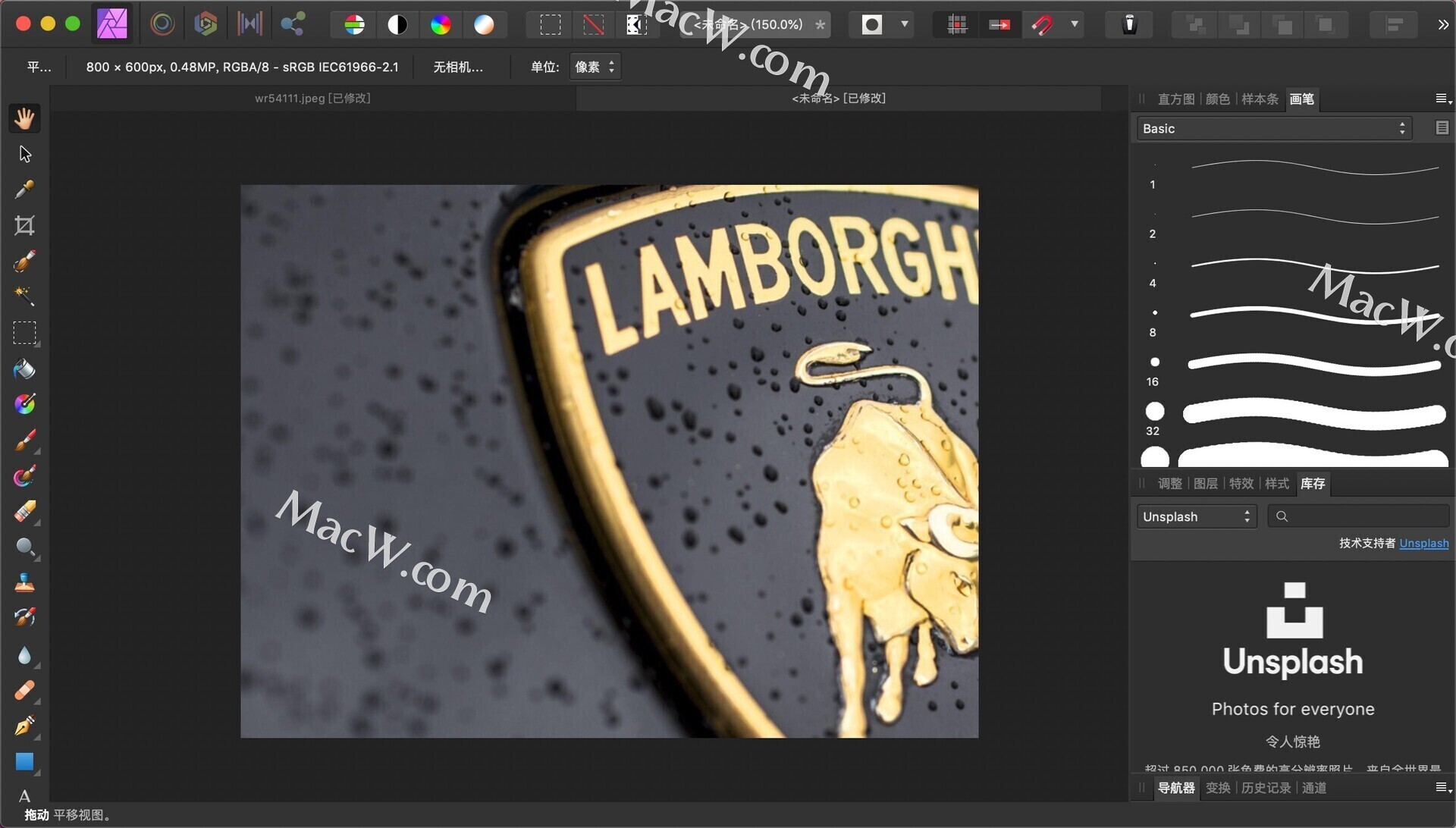Open the 调整 adjustments panel tab
Screen dimensions: 1456x828
pos(1169,483)
